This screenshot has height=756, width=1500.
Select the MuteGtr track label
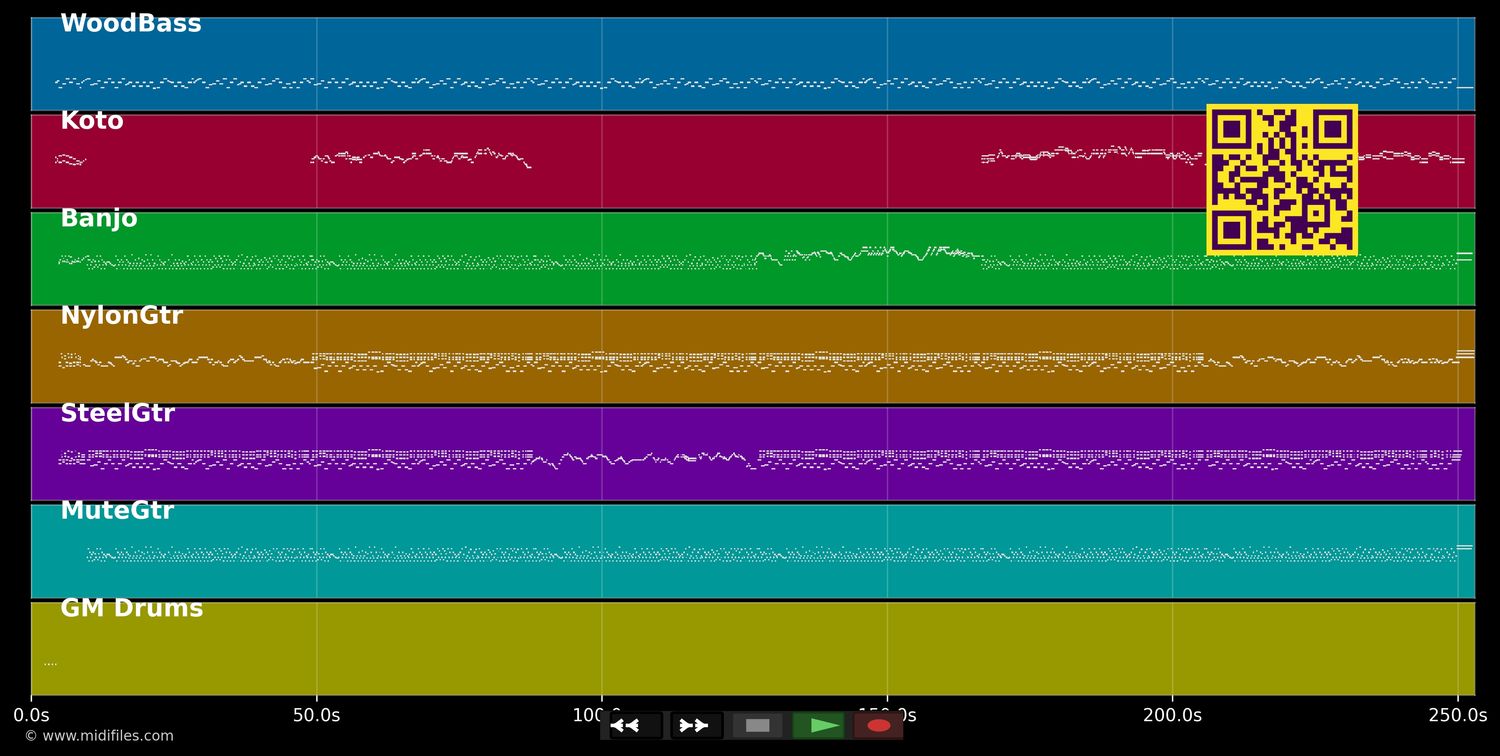point(117,511)
